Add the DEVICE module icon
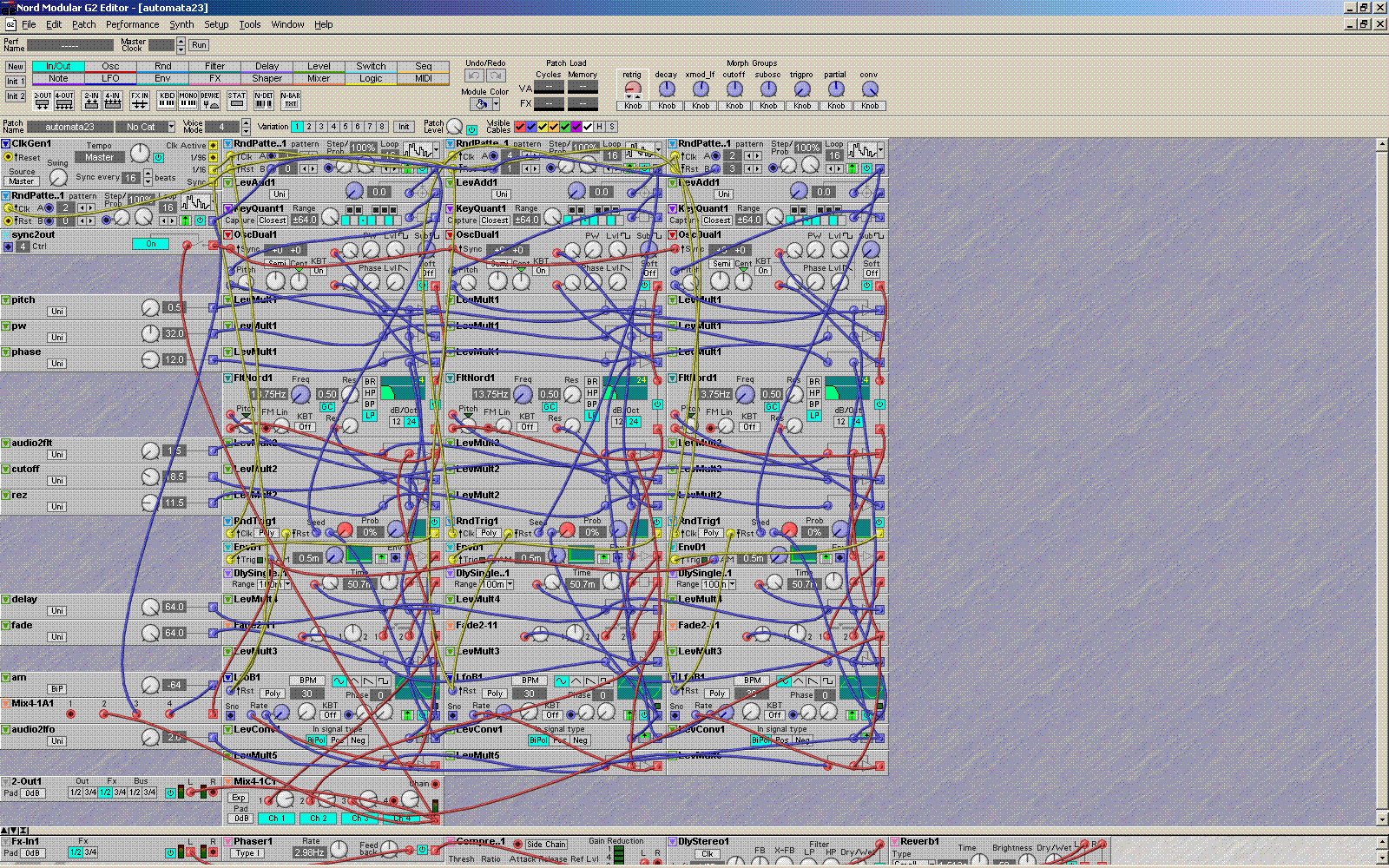The width and height of the screenshot is (1389, 868). point(210,101)
